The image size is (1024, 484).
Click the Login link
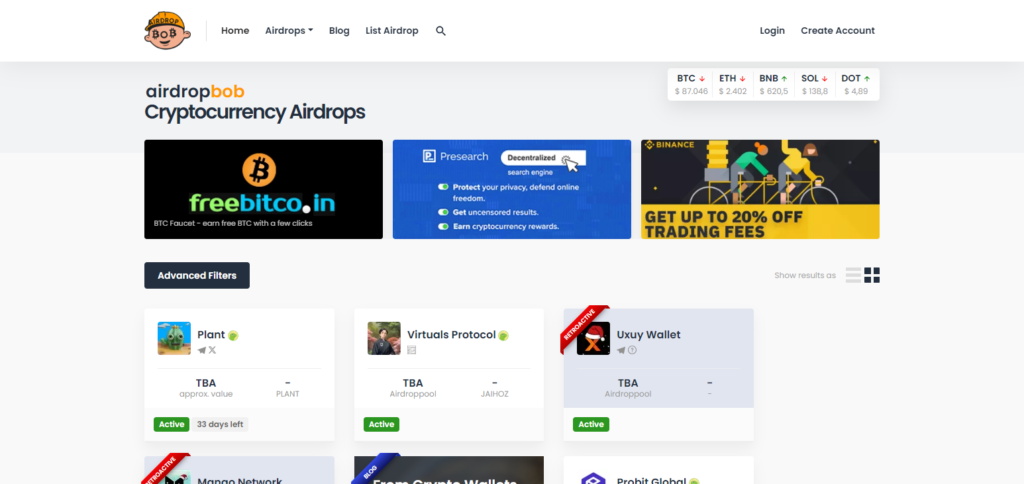coord(772,31)
